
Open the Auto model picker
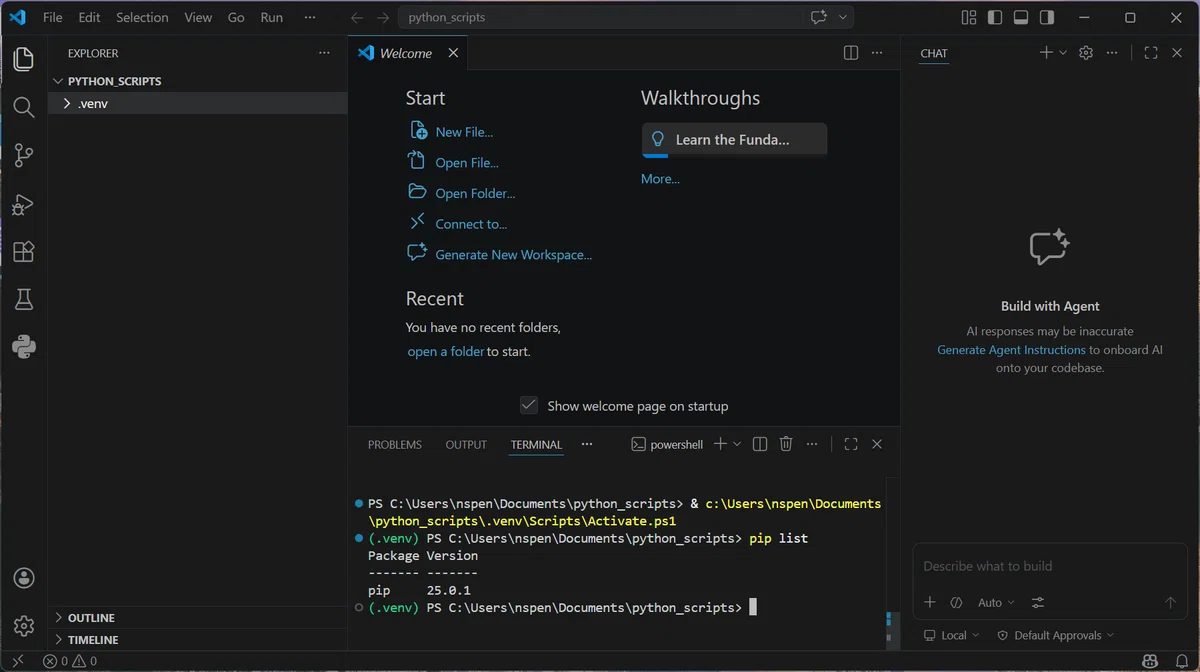(996, 602)
